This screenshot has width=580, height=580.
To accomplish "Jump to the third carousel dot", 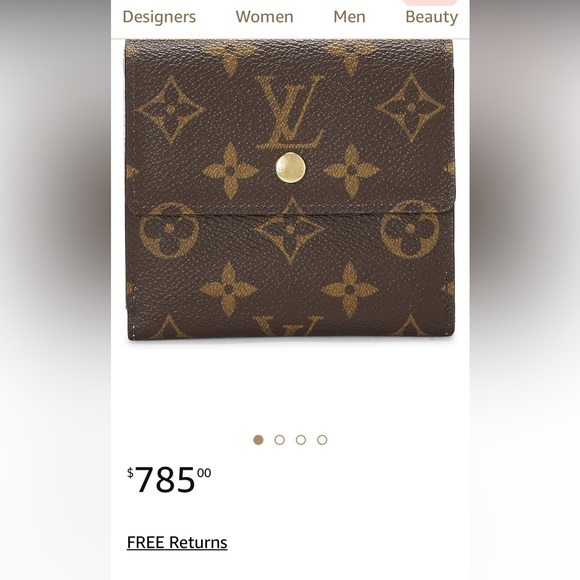I will (301, 440).
